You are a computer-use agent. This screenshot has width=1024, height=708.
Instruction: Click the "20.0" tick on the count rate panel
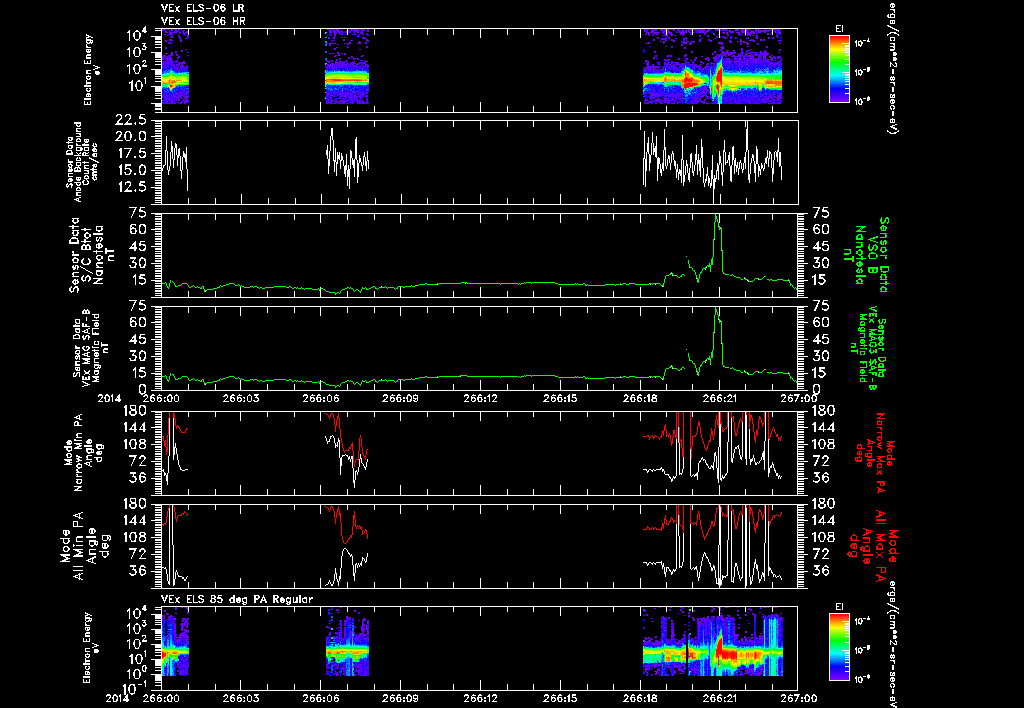[x=131, y=137]
